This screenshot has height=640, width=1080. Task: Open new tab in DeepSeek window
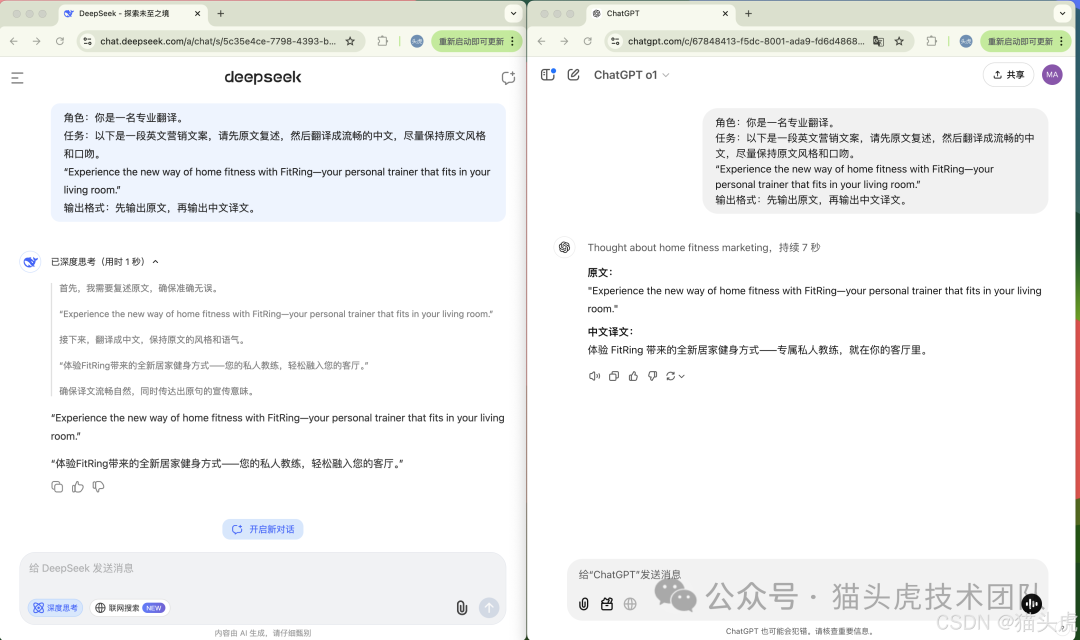pyautogui.click(x=220, y=13)
